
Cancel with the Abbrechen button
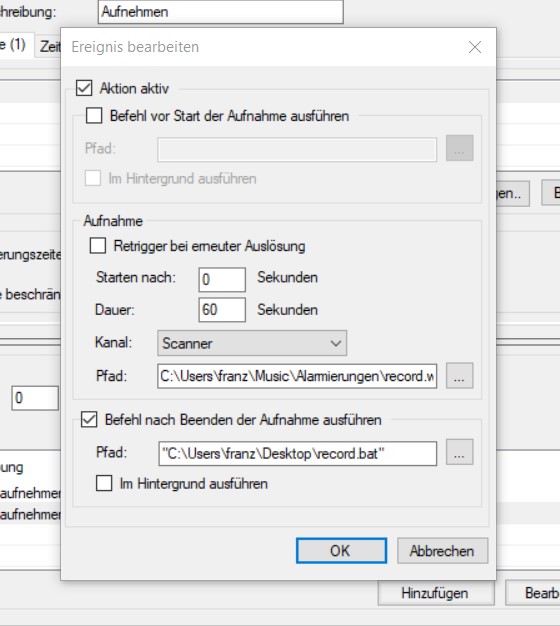pyautogui.click(x=442, y=551)
